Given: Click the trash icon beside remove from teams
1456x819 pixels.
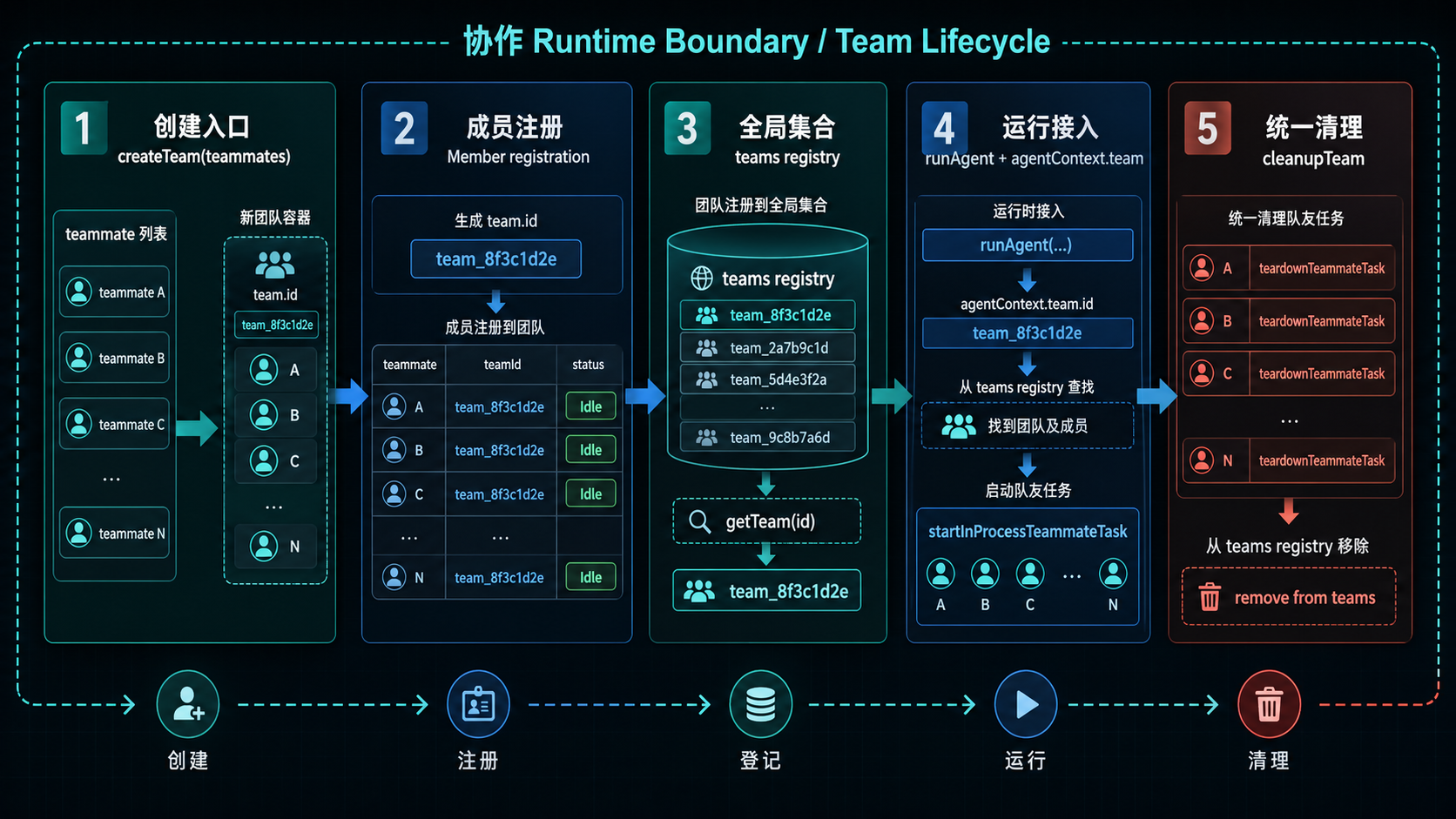Looking at the screenshot, I should point(1210,597).
